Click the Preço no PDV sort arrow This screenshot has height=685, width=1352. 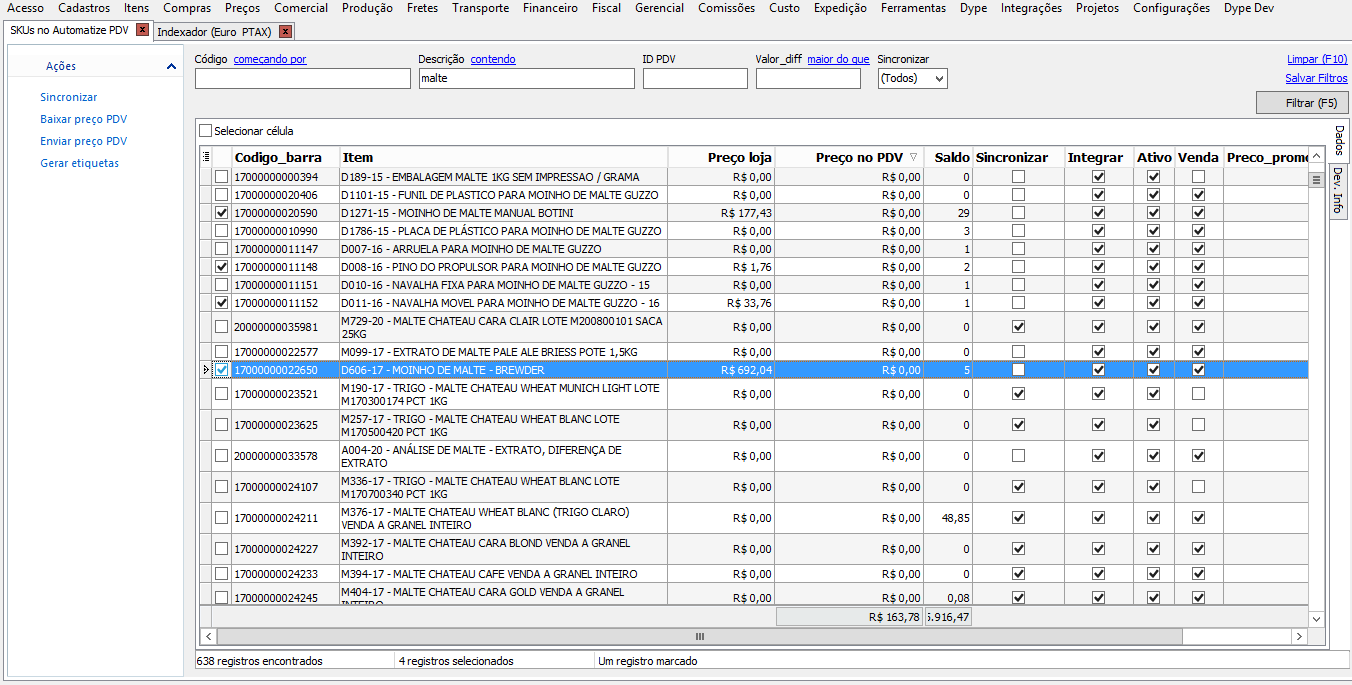coord(913,157)
